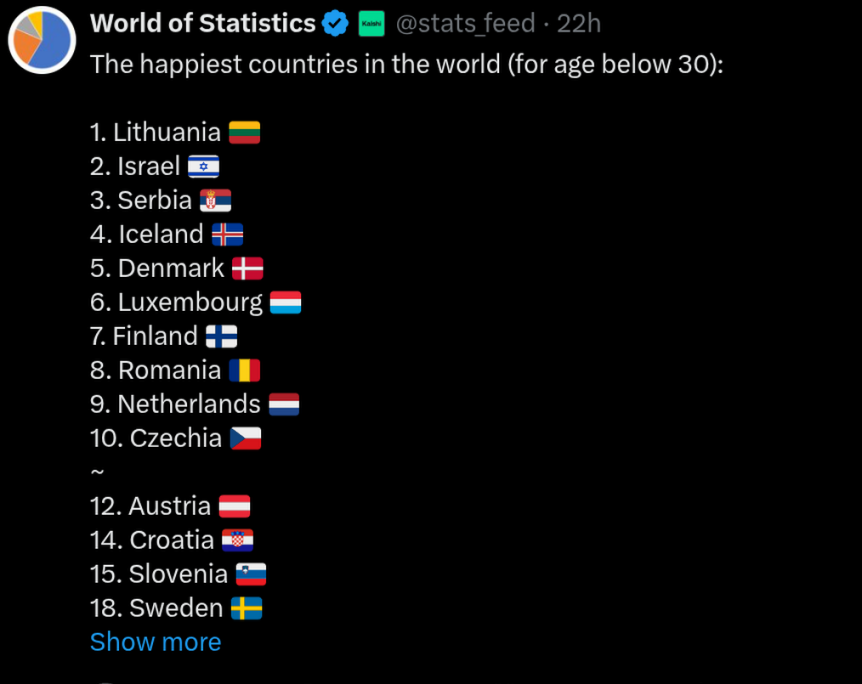
Task: Click the Luxembourg flag emoji
Action: [286, 302]
